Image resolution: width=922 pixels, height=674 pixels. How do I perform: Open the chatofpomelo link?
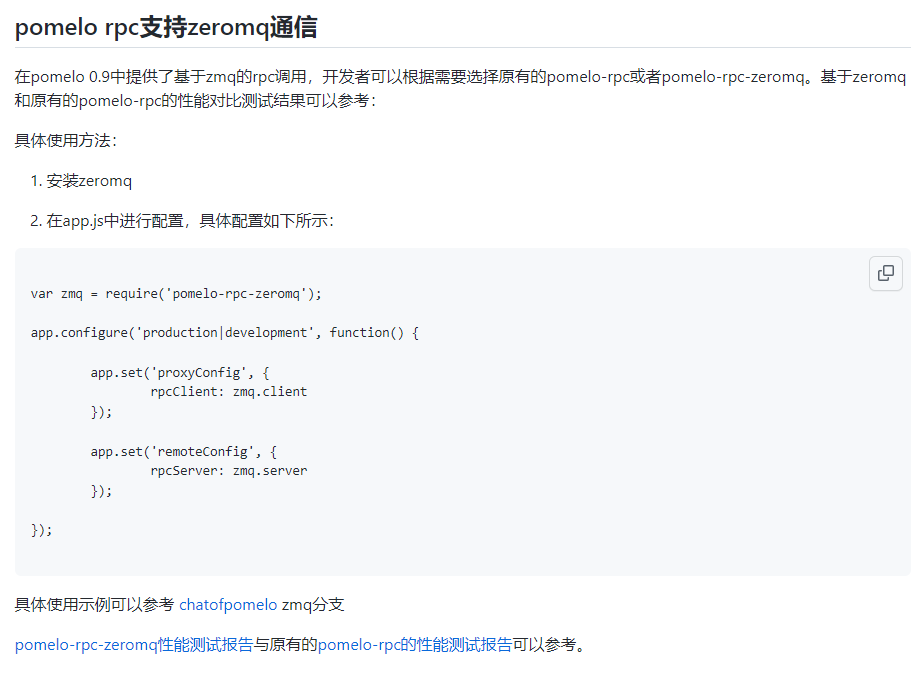point(228,604)
